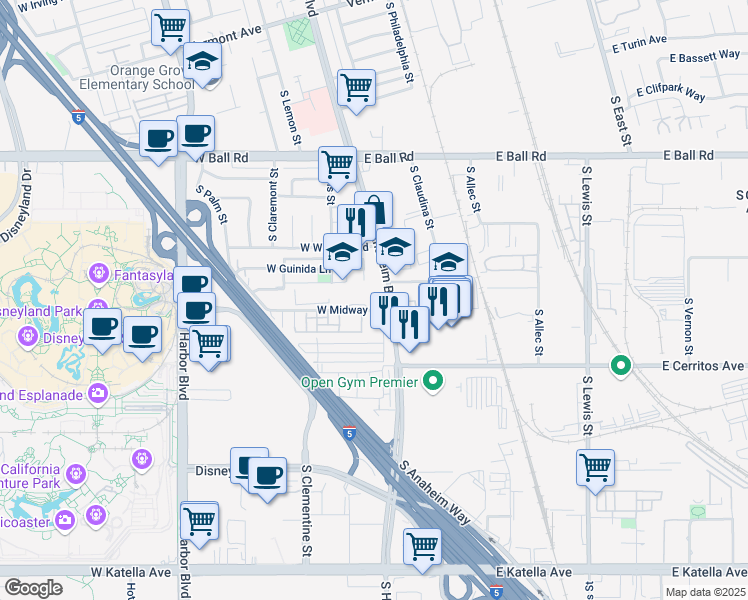Image resolution: width=748 pixels, height=600 pixels.
Task: Click the 'S Philadelphia St' street label
Action: tap(400, 41)
